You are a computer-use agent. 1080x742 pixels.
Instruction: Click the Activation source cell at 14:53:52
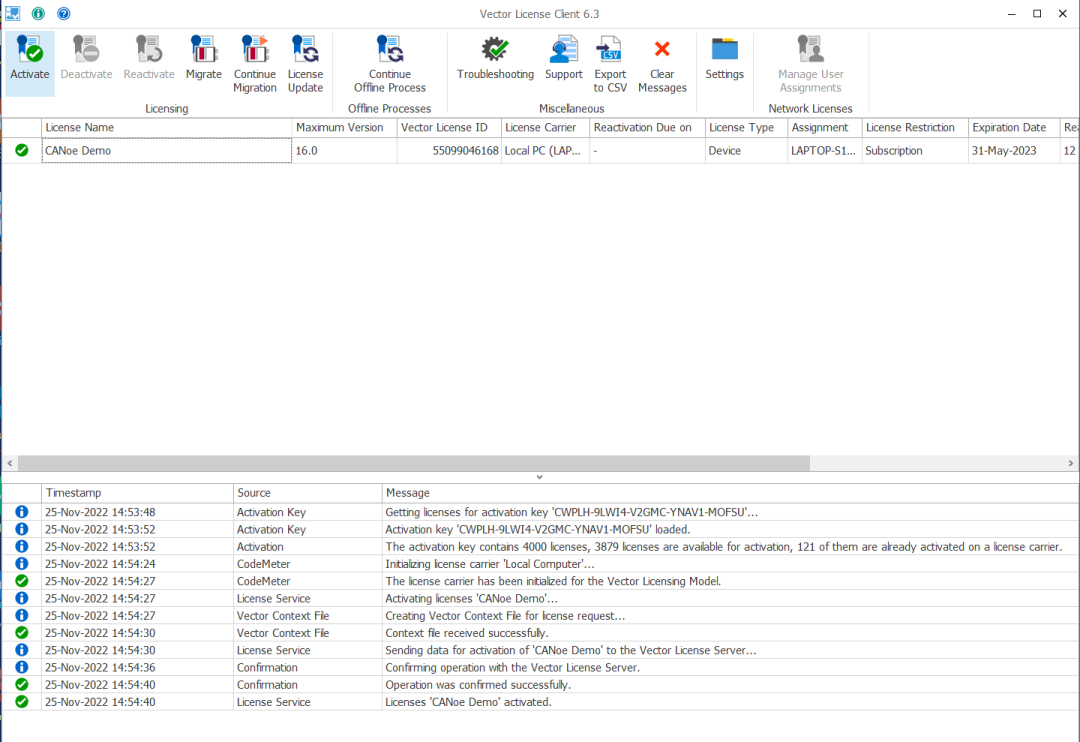tap(308, 546)
